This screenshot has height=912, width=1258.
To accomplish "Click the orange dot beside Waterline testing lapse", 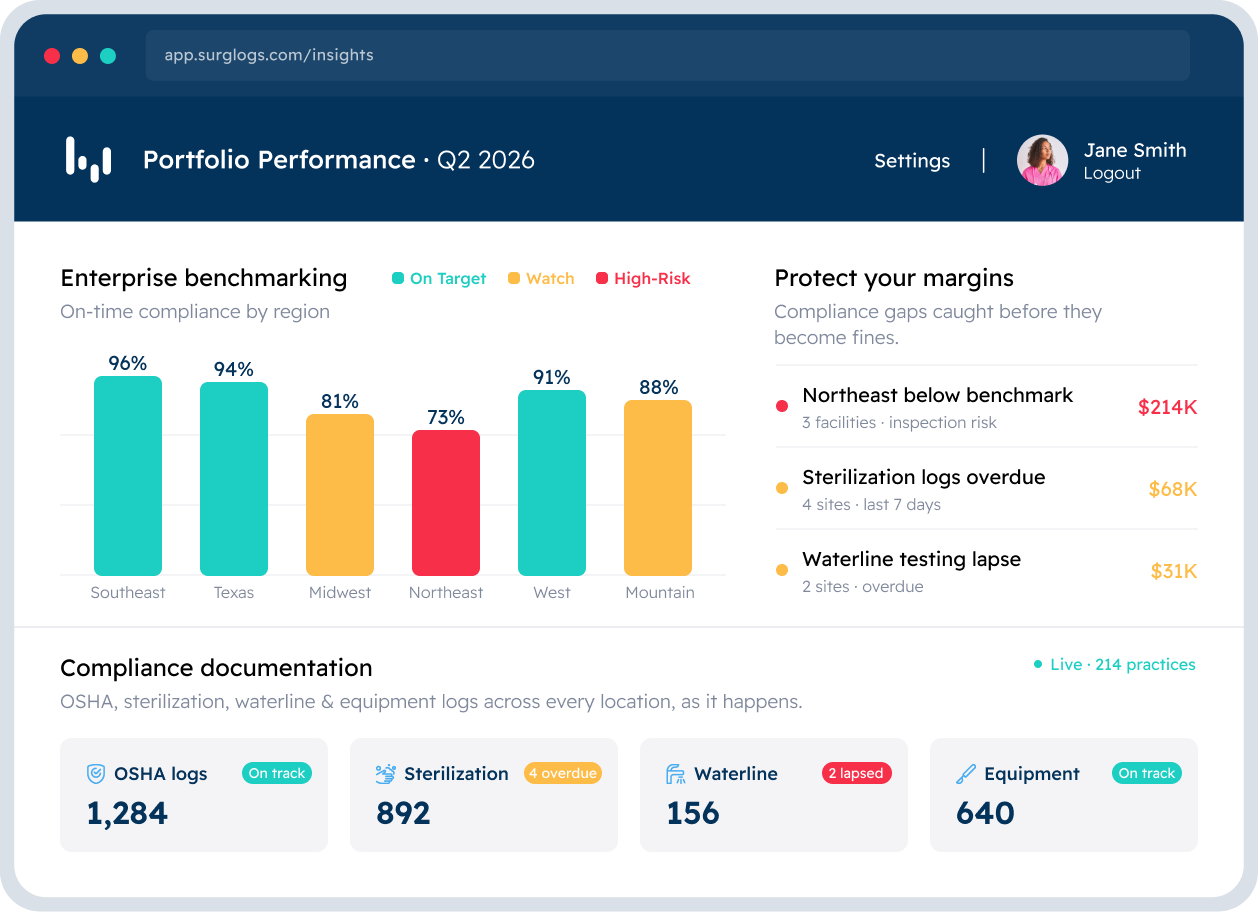I will pyautogui.click(x=782, y=570).
